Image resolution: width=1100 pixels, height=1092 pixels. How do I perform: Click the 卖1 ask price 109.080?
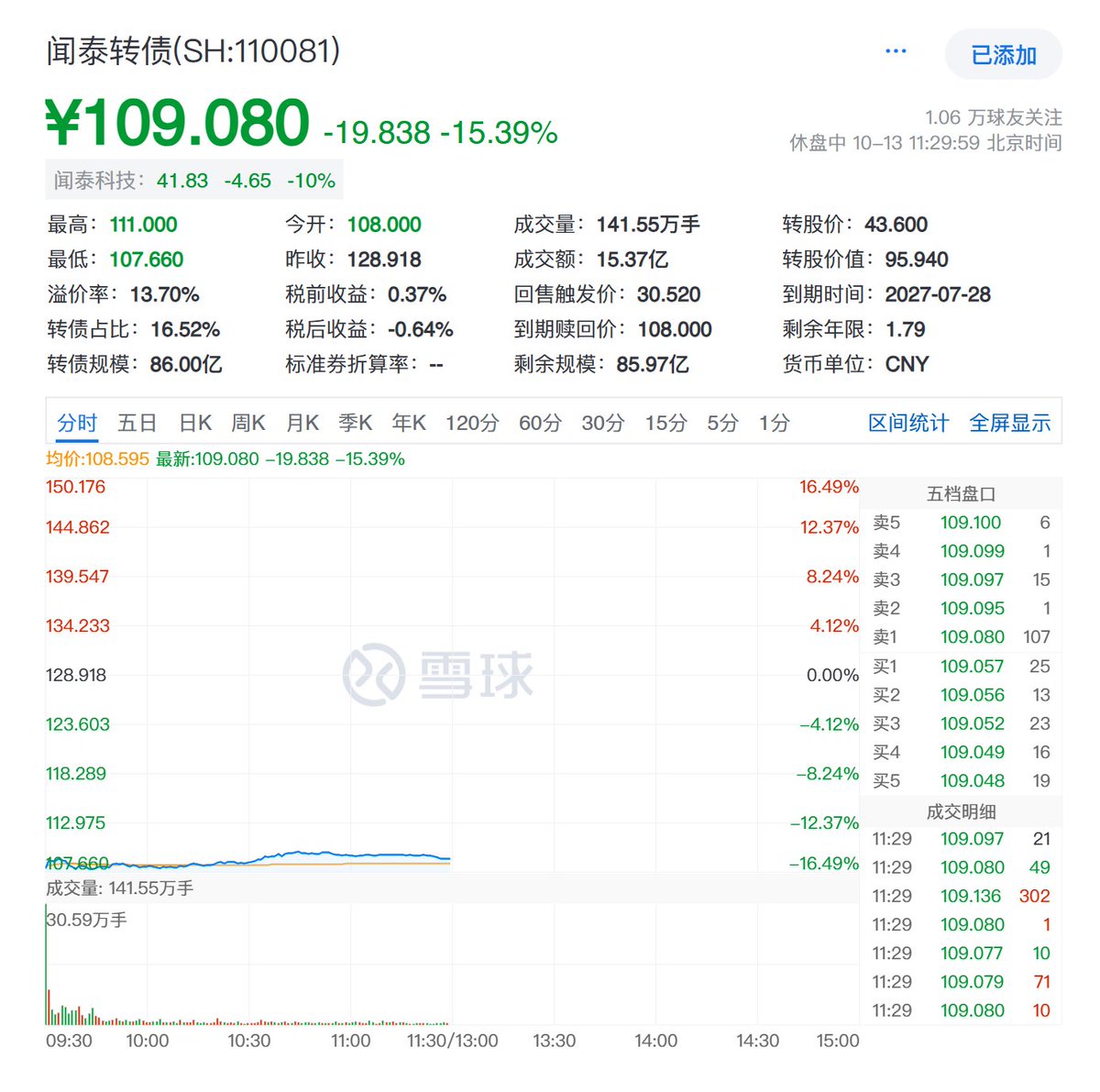pyautogui.click(x=972, y=636)
